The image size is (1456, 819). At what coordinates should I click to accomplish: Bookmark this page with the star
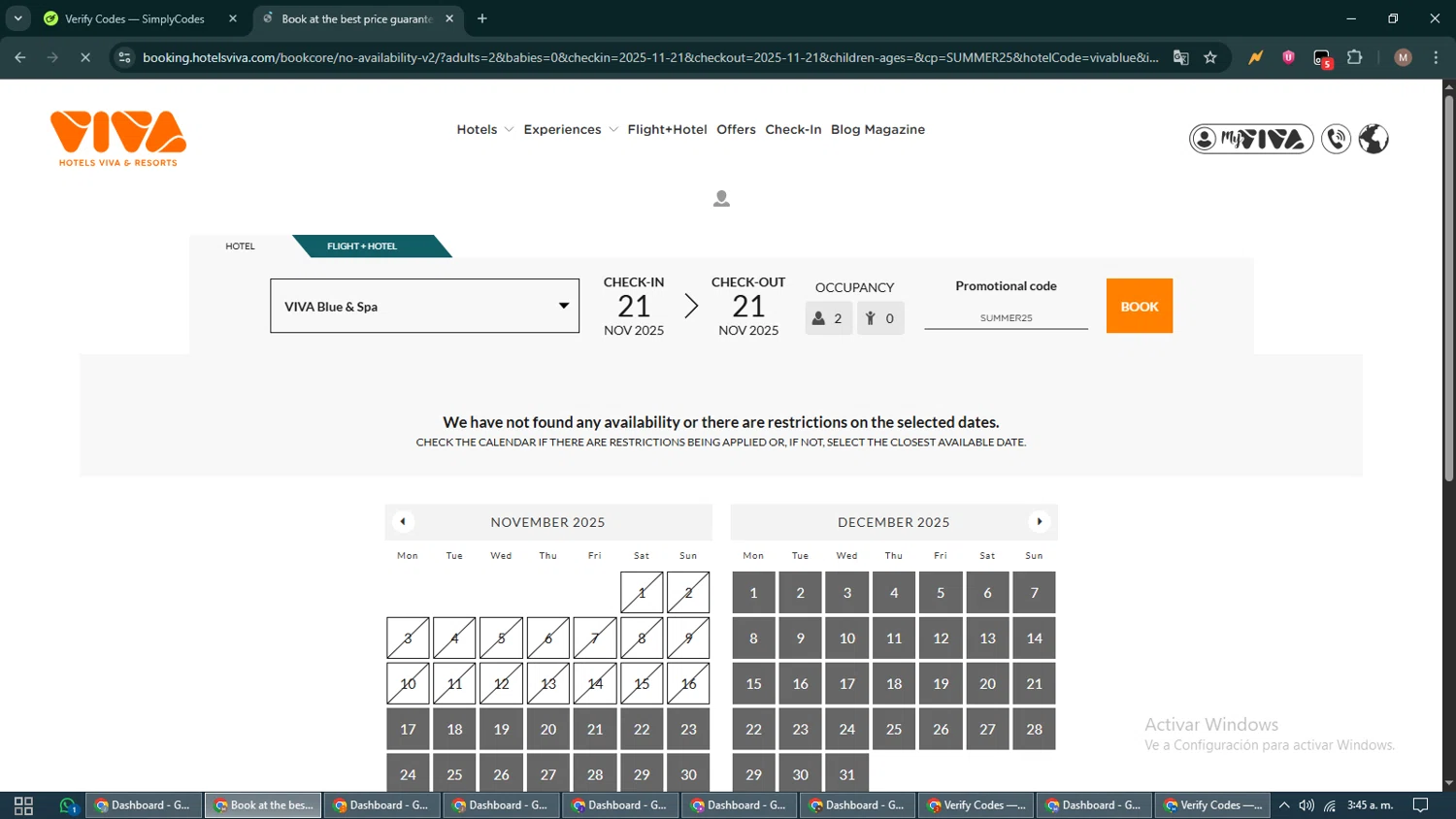click(1210, 57)
